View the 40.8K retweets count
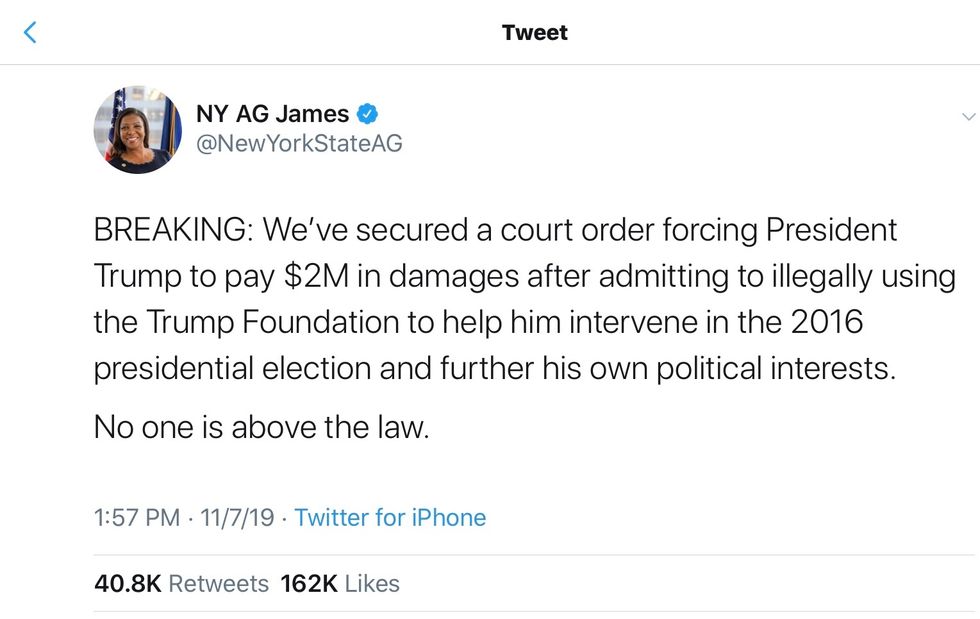 (127, 584)
